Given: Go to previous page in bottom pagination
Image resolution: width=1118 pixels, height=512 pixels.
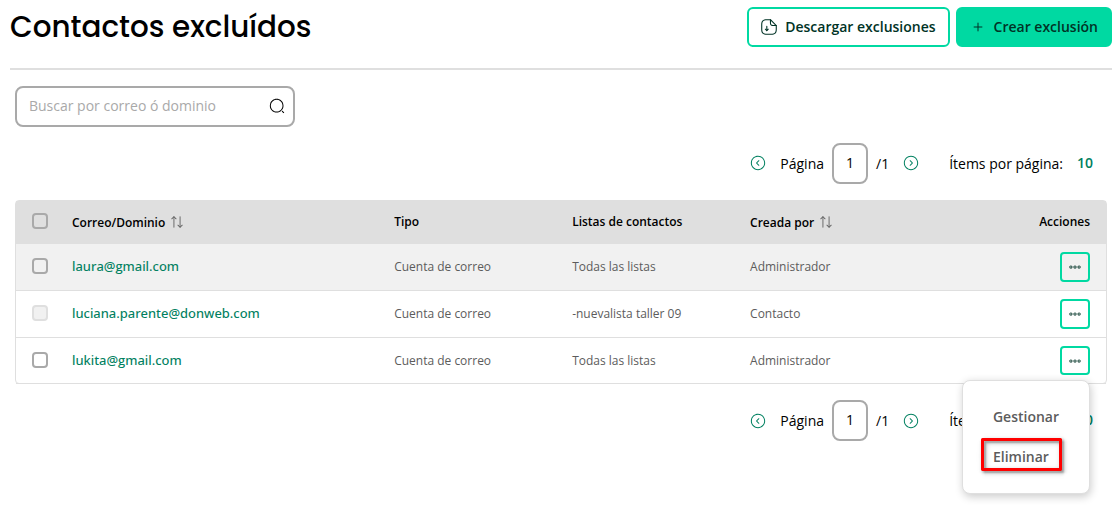Looking at the screenshot, I should point(758,421).
